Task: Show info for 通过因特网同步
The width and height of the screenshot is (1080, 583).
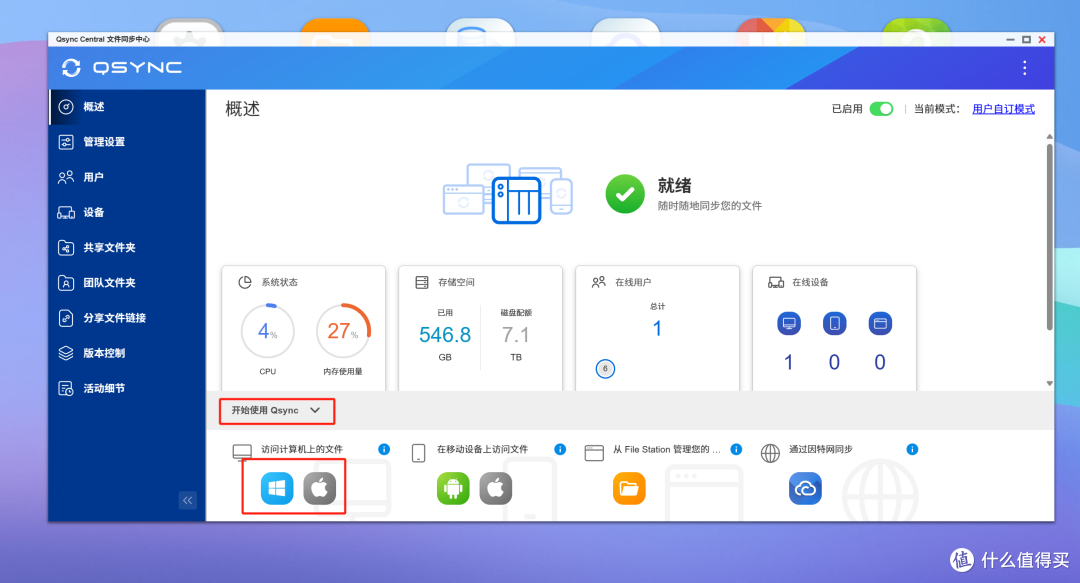Action: pyautogui.click(x=912, y=449)
